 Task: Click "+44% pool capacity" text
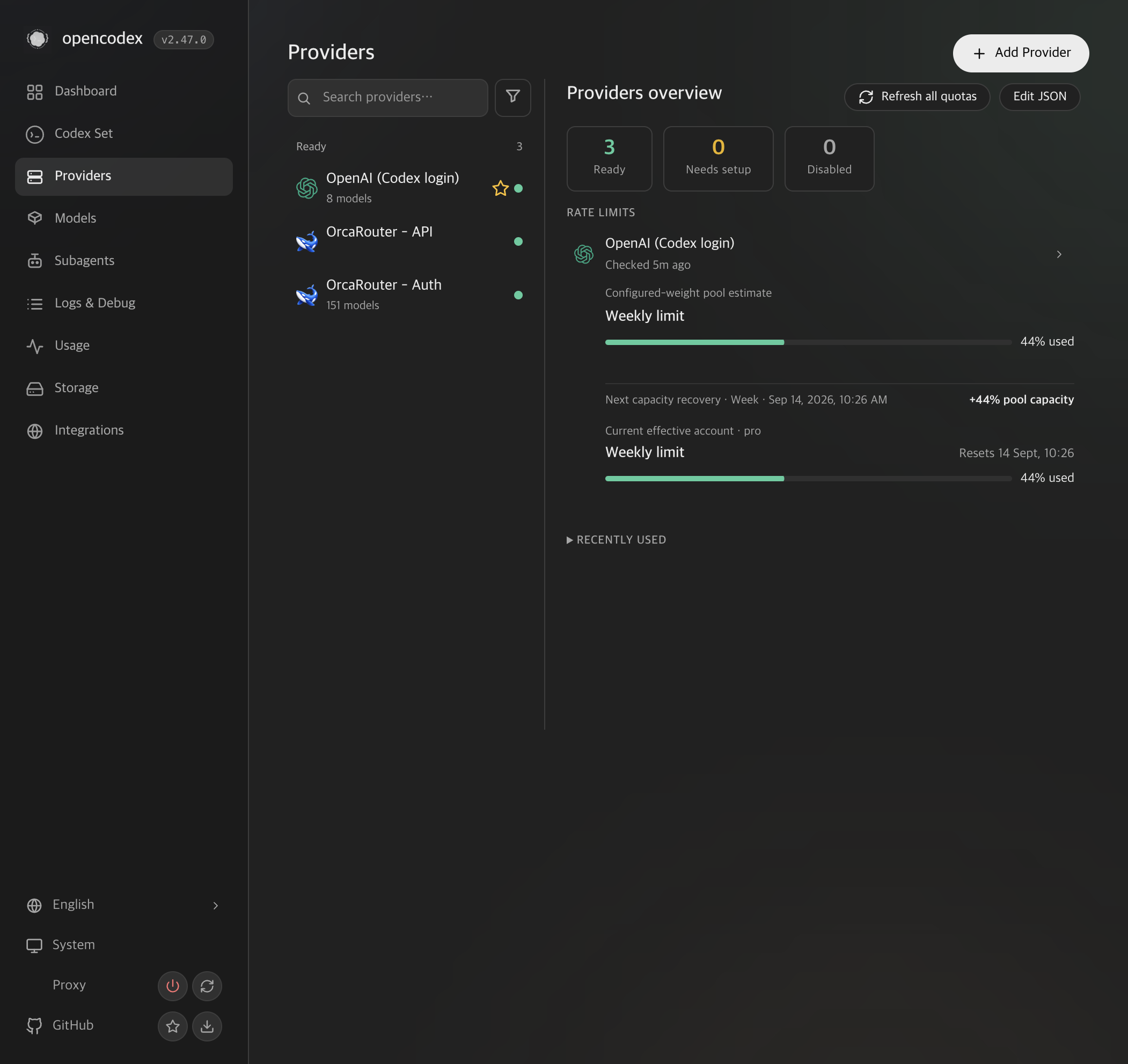pyautogui.click(x=1021, y=400)
